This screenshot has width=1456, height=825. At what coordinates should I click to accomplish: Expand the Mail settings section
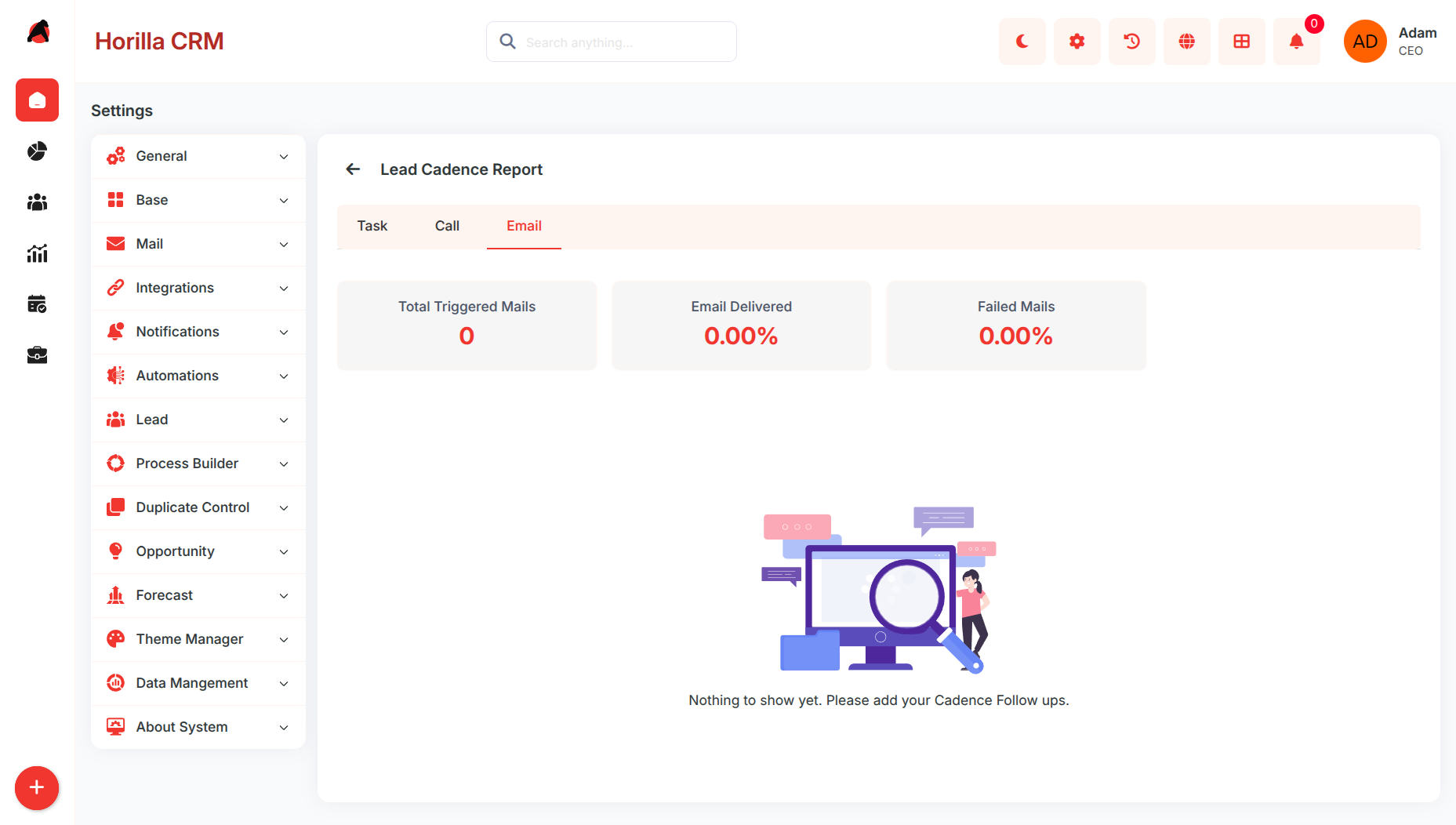[x=198, y=244]
